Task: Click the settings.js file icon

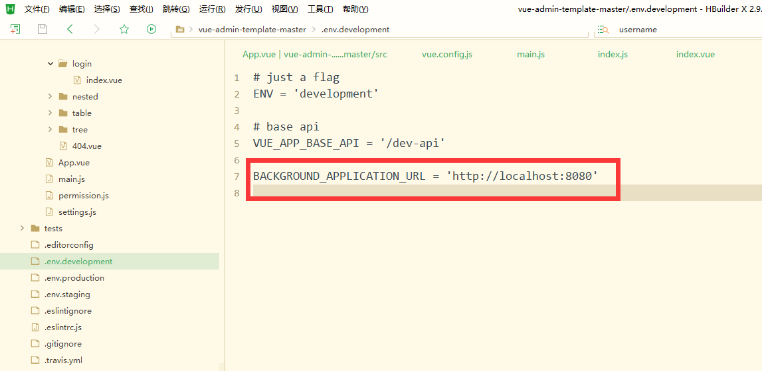Action: click(49, 212)
